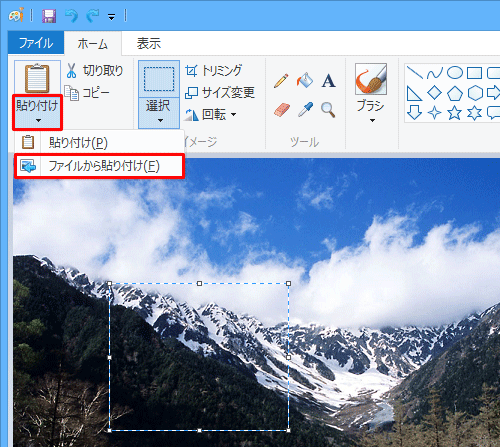Select the Six-point star shape
Image resolution: width=500 pixels, height=447 pixels.
[474, 113]
